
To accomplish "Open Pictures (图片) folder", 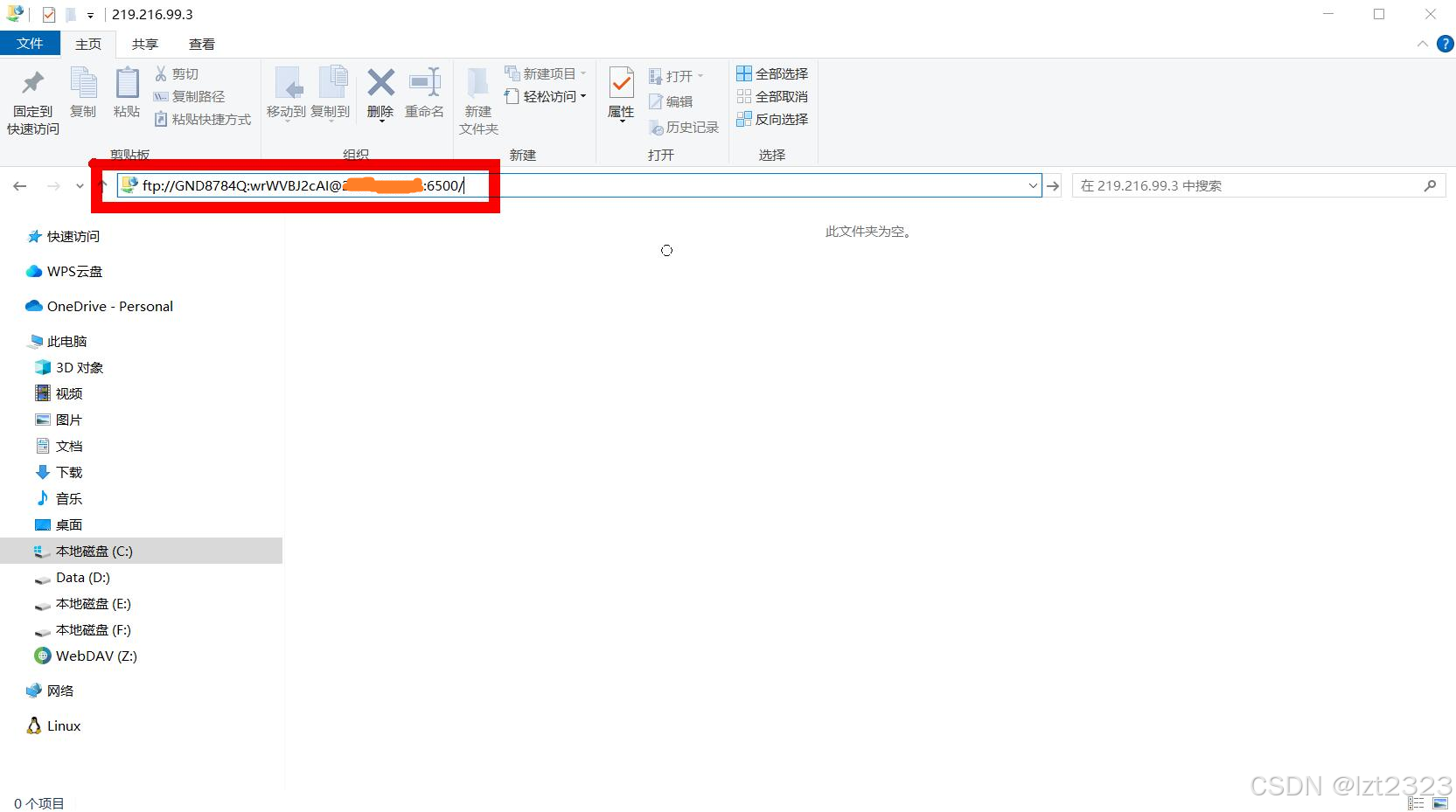I will pos(59,420).
